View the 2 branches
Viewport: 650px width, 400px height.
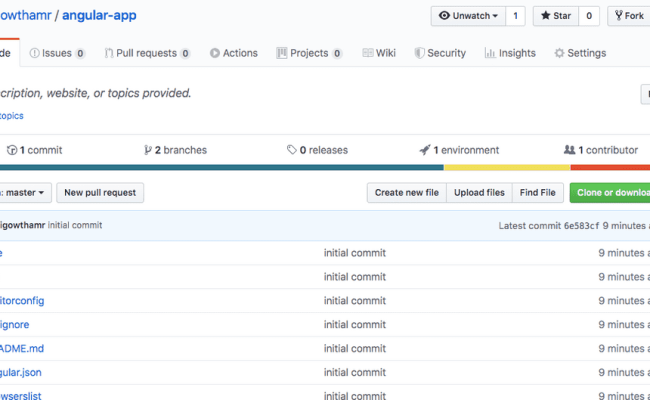[175, 150]
